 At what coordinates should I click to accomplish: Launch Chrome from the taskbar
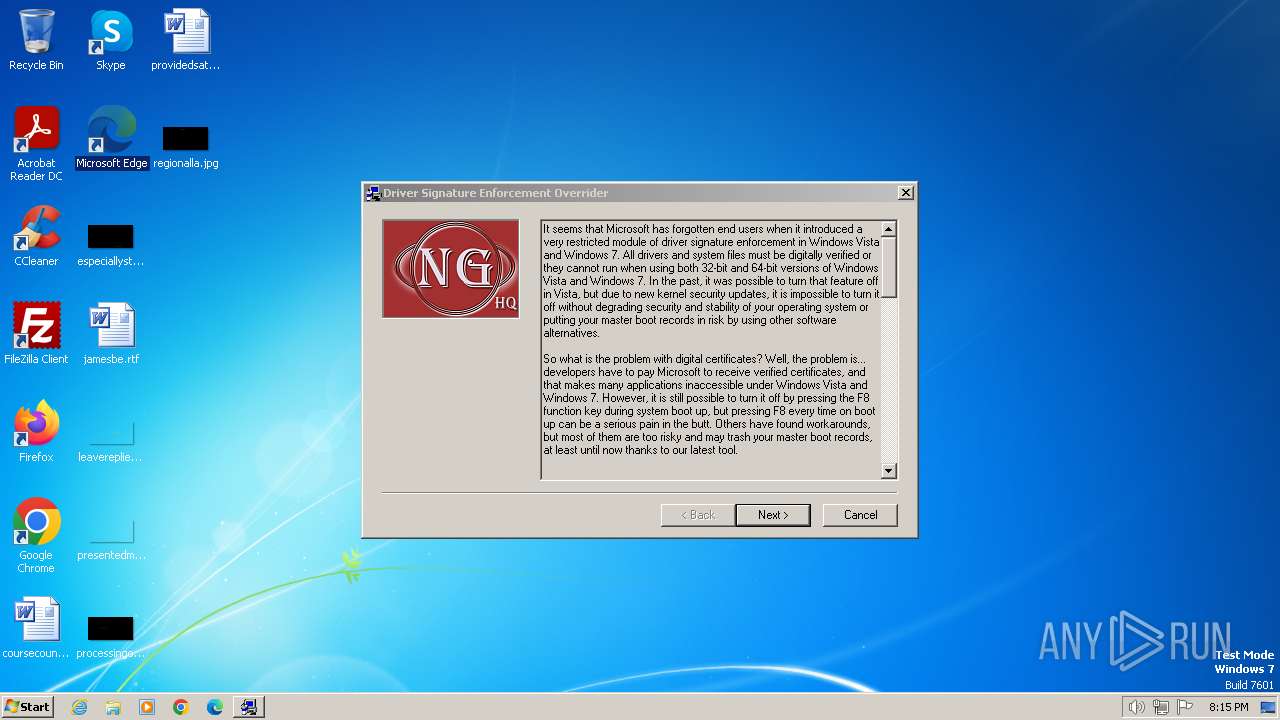(181, 707)
